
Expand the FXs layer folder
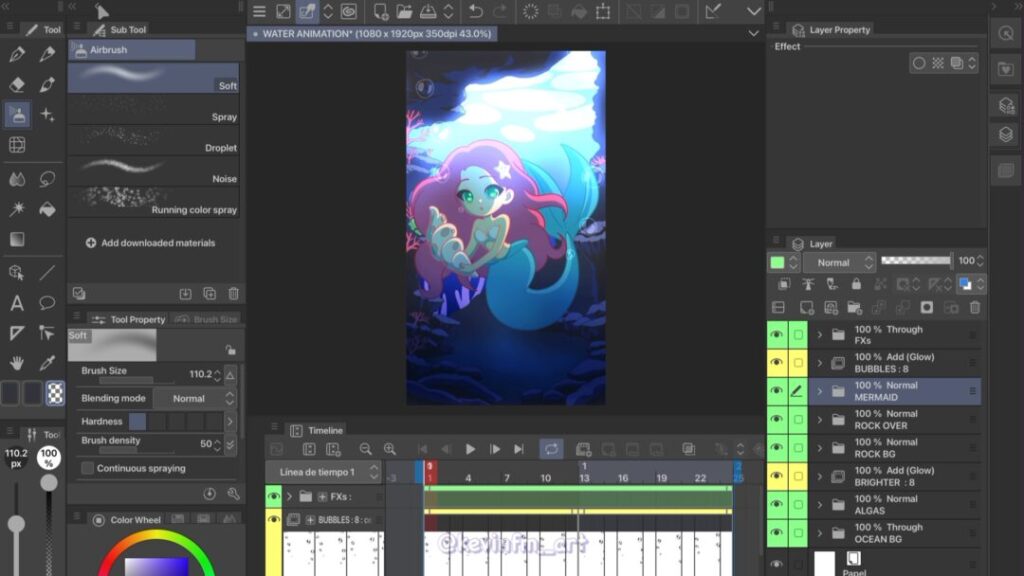point(820,335)
